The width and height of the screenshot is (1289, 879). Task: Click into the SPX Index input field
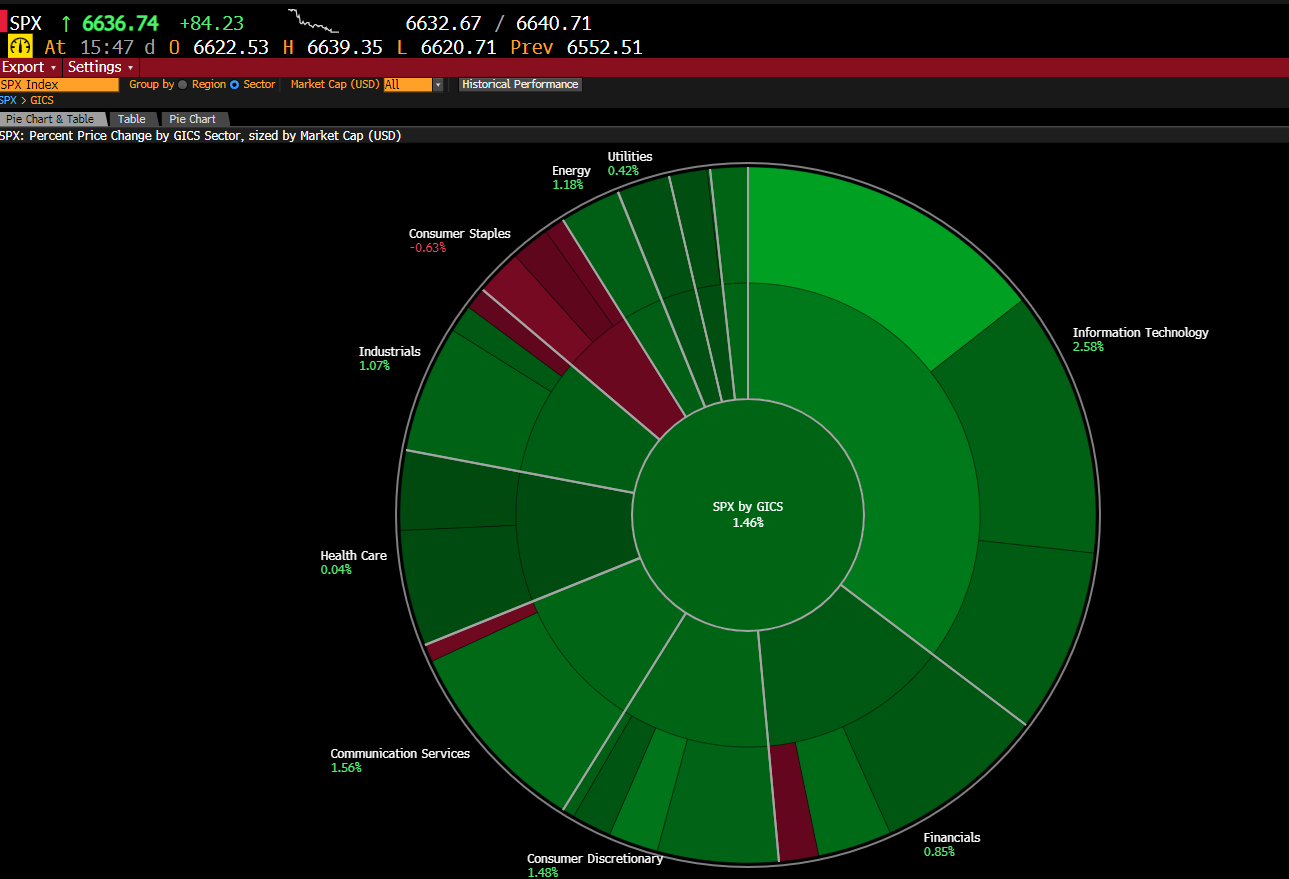[58, 85]
